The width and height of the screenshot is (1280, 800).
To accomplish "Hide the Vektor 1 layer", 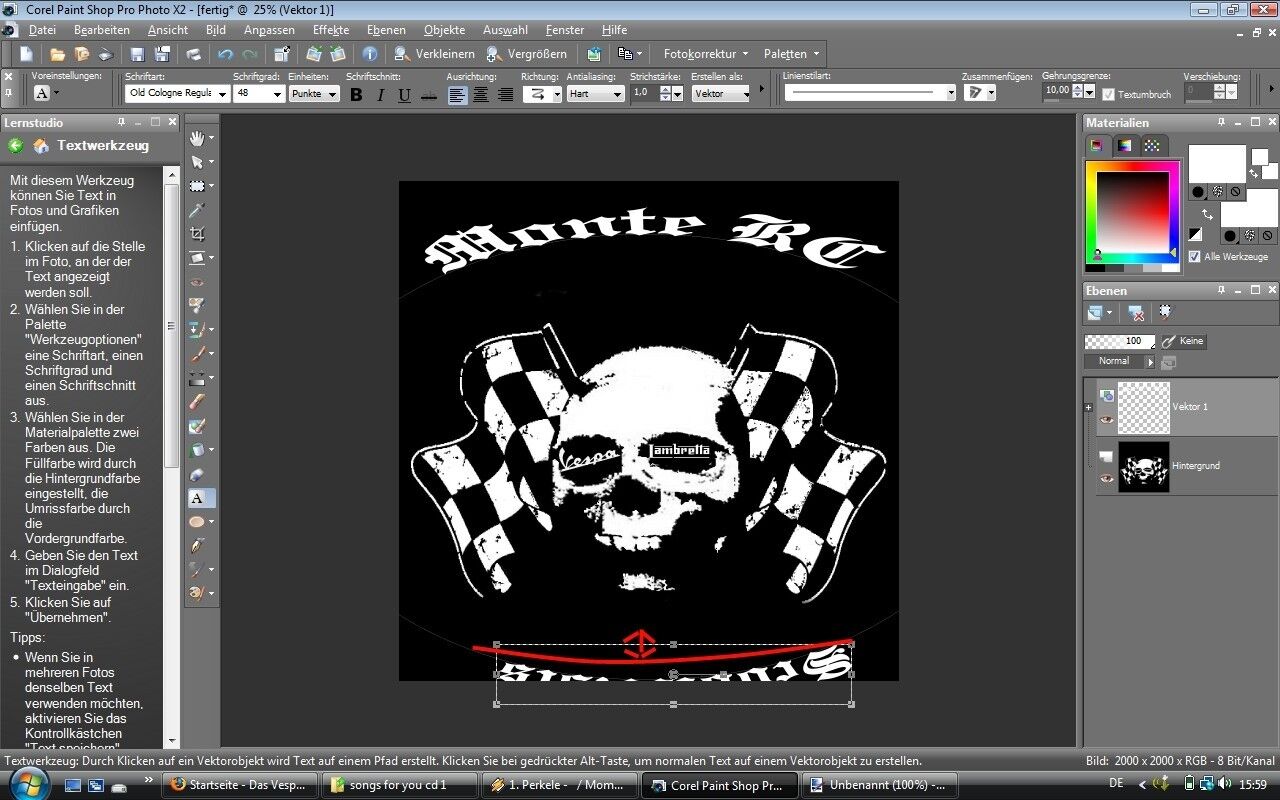I will [1106, 420].
